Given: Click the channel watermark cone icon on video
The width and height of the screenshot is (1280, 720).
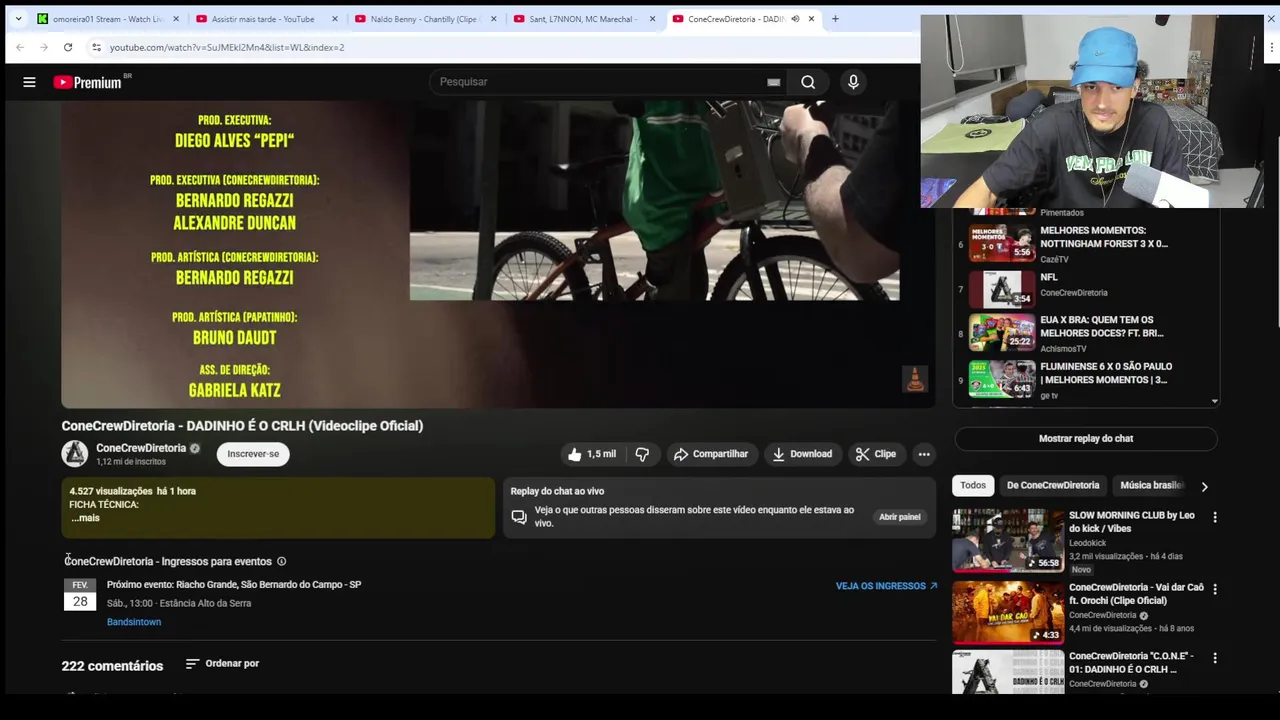Looking at the screenshot, I should click(915, 378).
